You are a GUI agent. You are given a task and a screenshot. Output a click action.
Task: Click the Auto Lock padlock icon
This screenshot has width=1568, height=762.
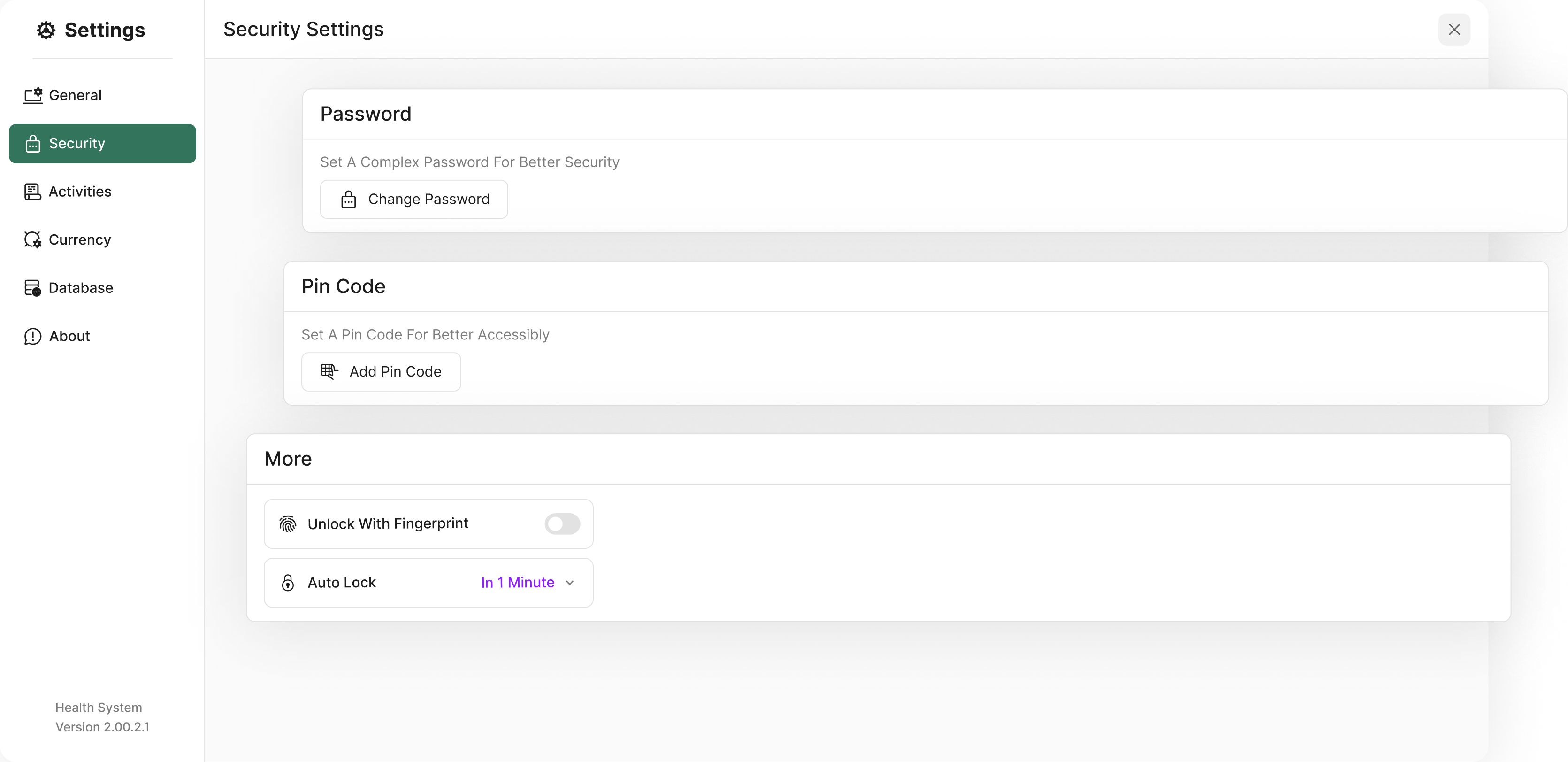(x=287, y=582)
